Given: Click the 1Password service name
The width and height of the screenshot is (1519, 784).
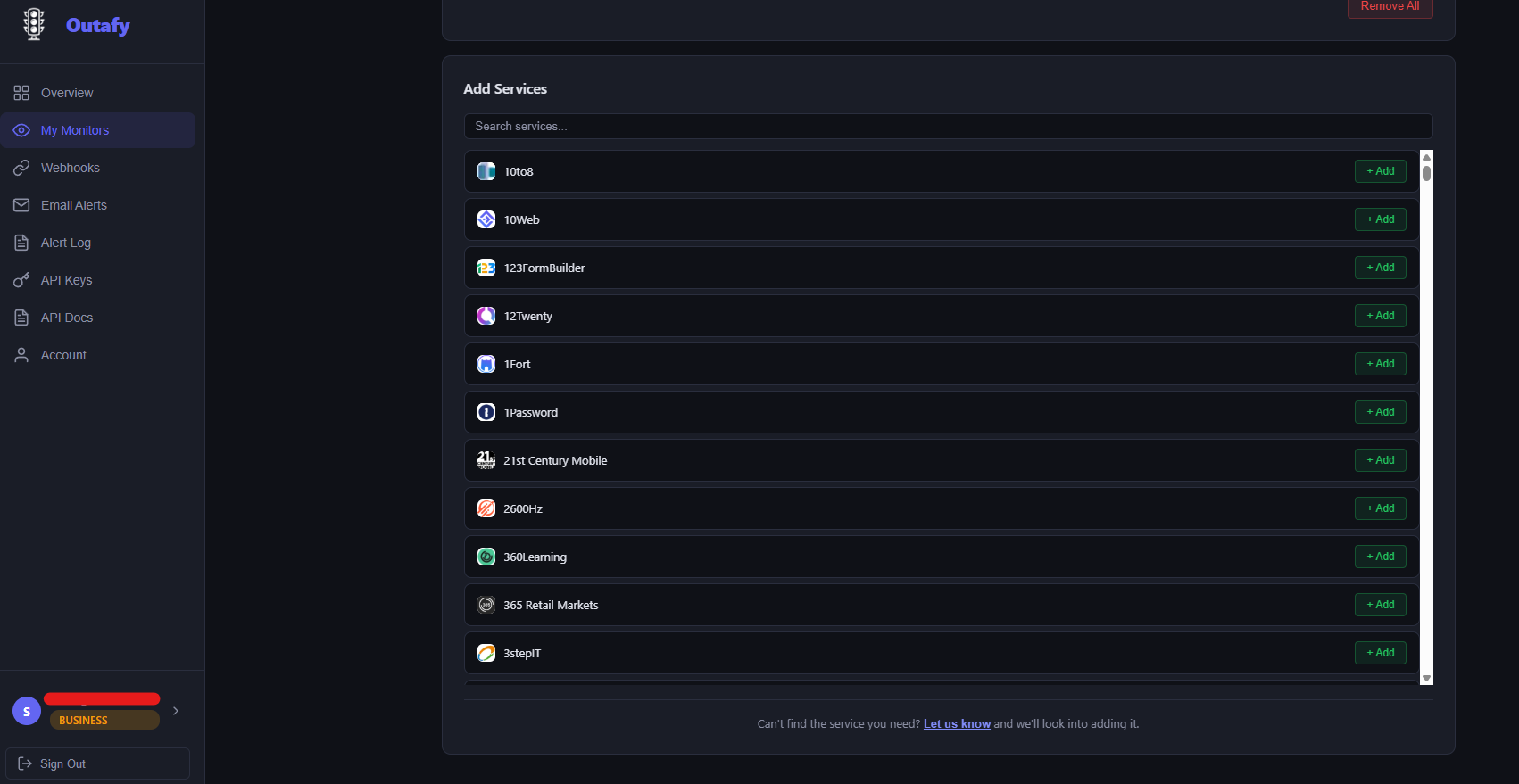Looking at the screenshot, I should click(531, 412).
